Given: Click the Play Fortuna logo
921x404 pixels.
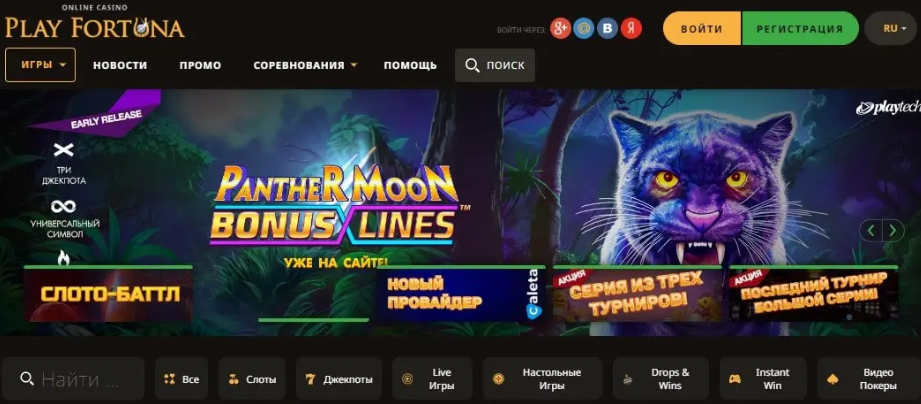Looking at the screenshot, I should (95, 22).
